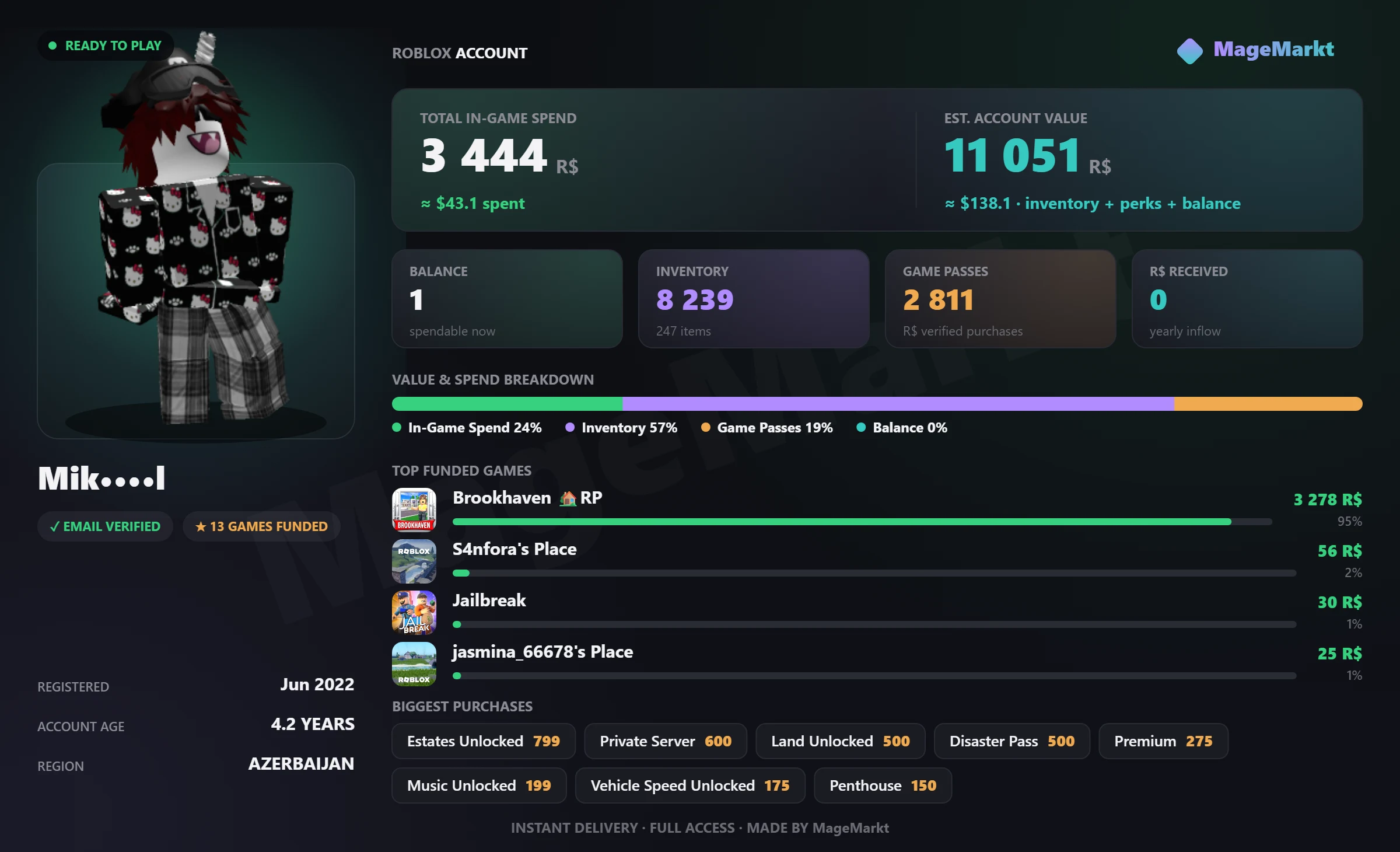
Task: Click the 247 items inventory count
Action: 684,331
